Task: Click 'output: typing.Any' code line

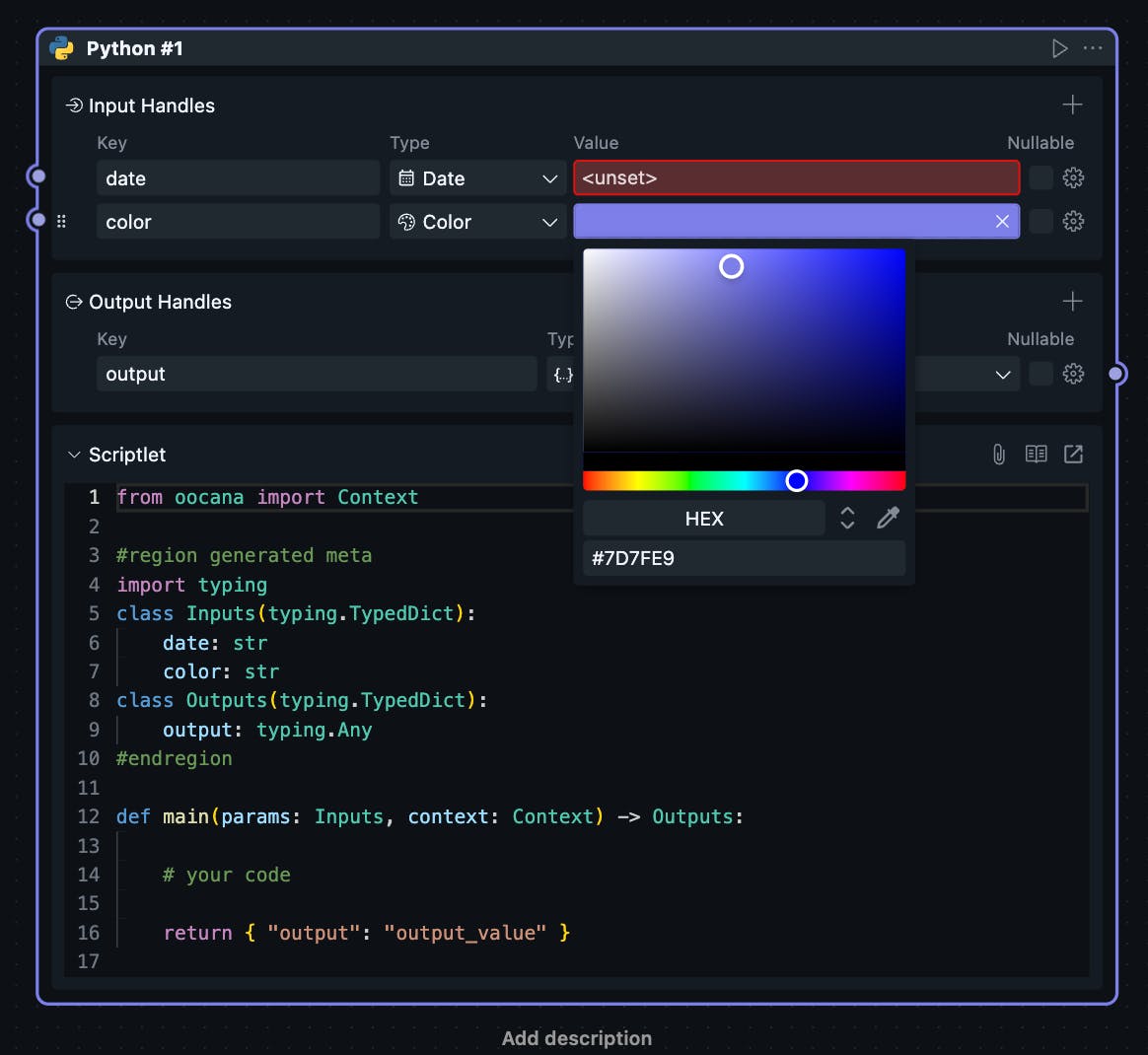Action: pyautogui.click(x=267, y=730)
